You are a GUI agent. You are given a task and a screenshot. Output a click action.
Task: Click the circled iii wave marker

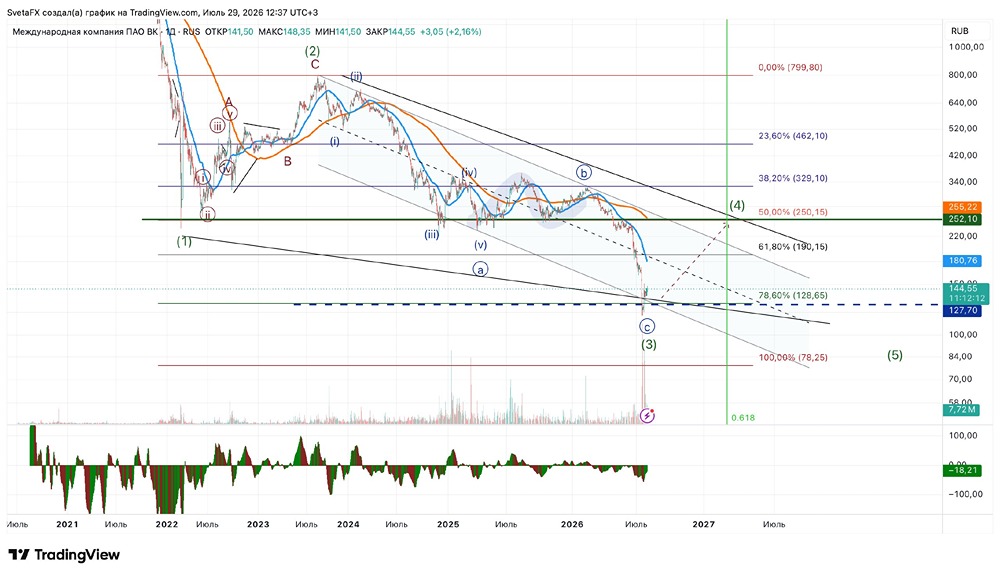click(218, 126)
